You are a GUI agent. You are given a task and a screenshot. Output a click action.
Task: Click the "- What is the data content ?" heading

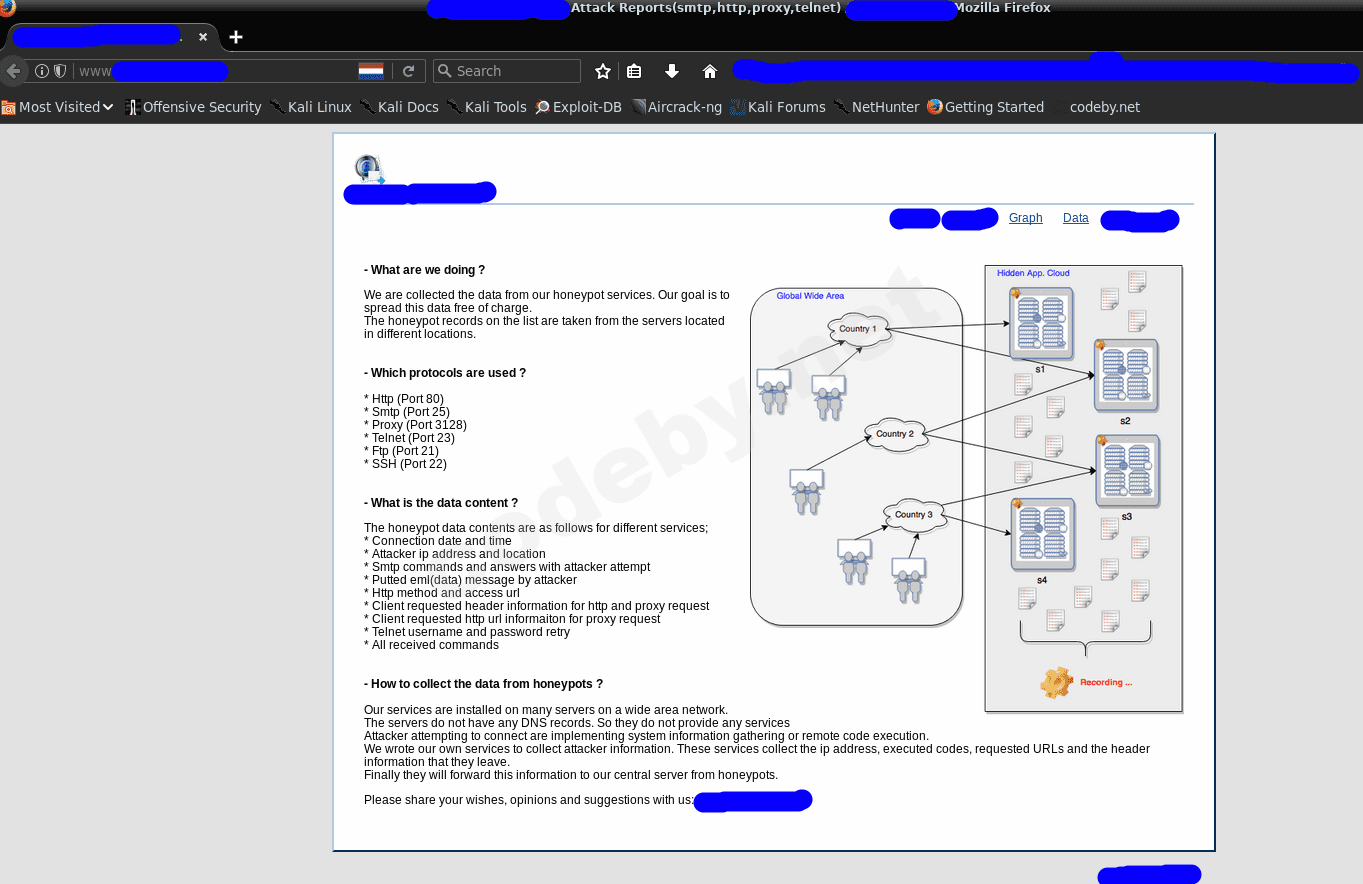(x=441, y=503)
